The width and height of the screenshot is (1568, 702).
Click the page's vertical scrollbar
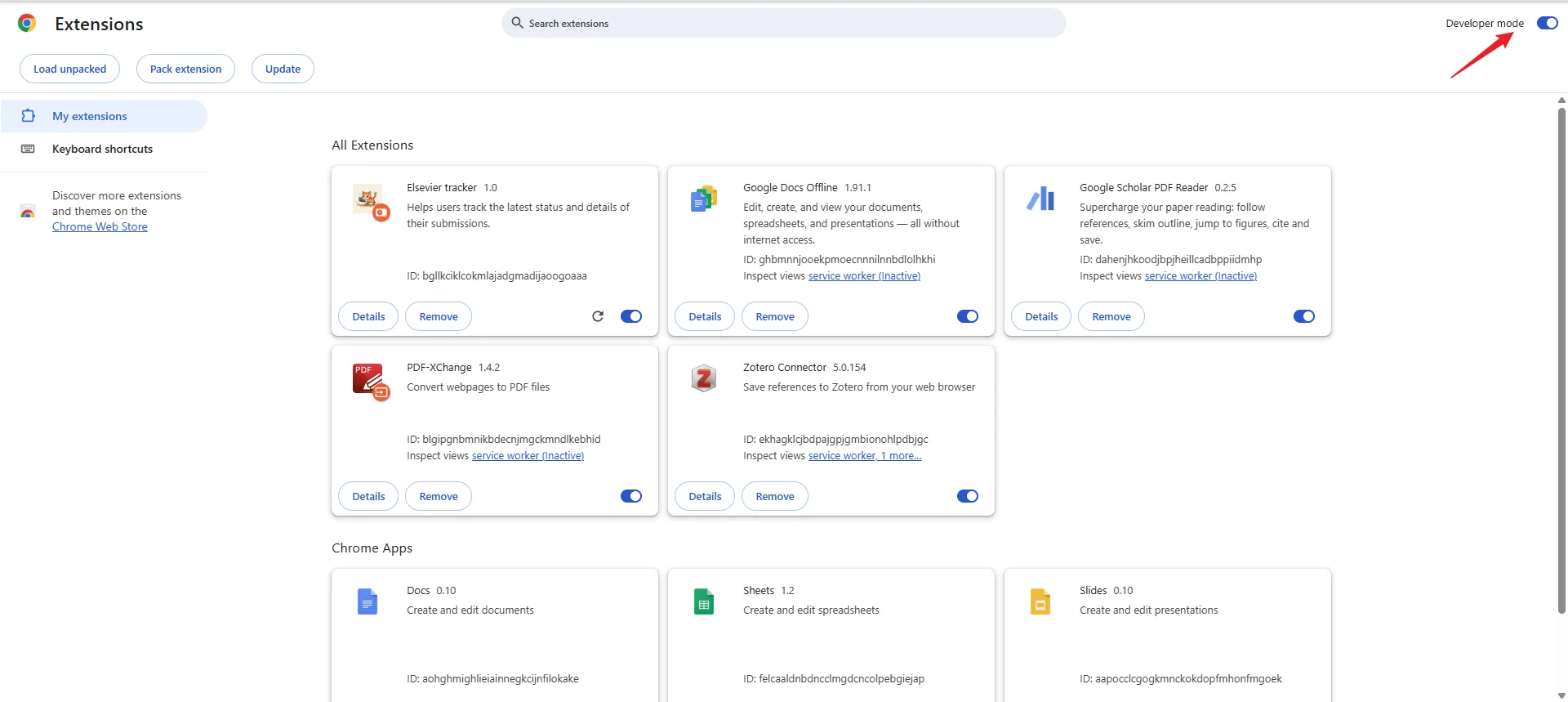[1561, 360]
